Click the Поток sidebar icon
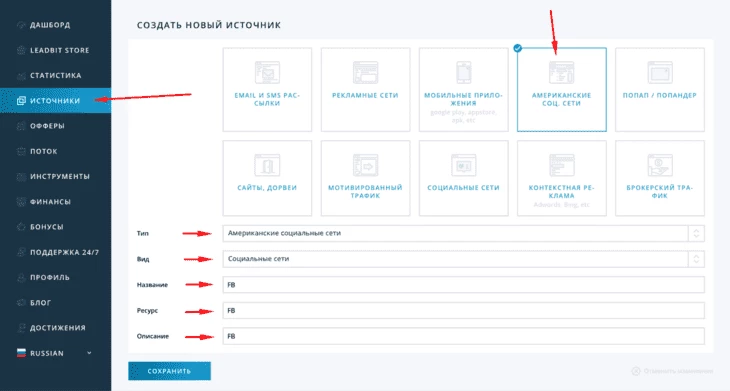 click(21, 151)
